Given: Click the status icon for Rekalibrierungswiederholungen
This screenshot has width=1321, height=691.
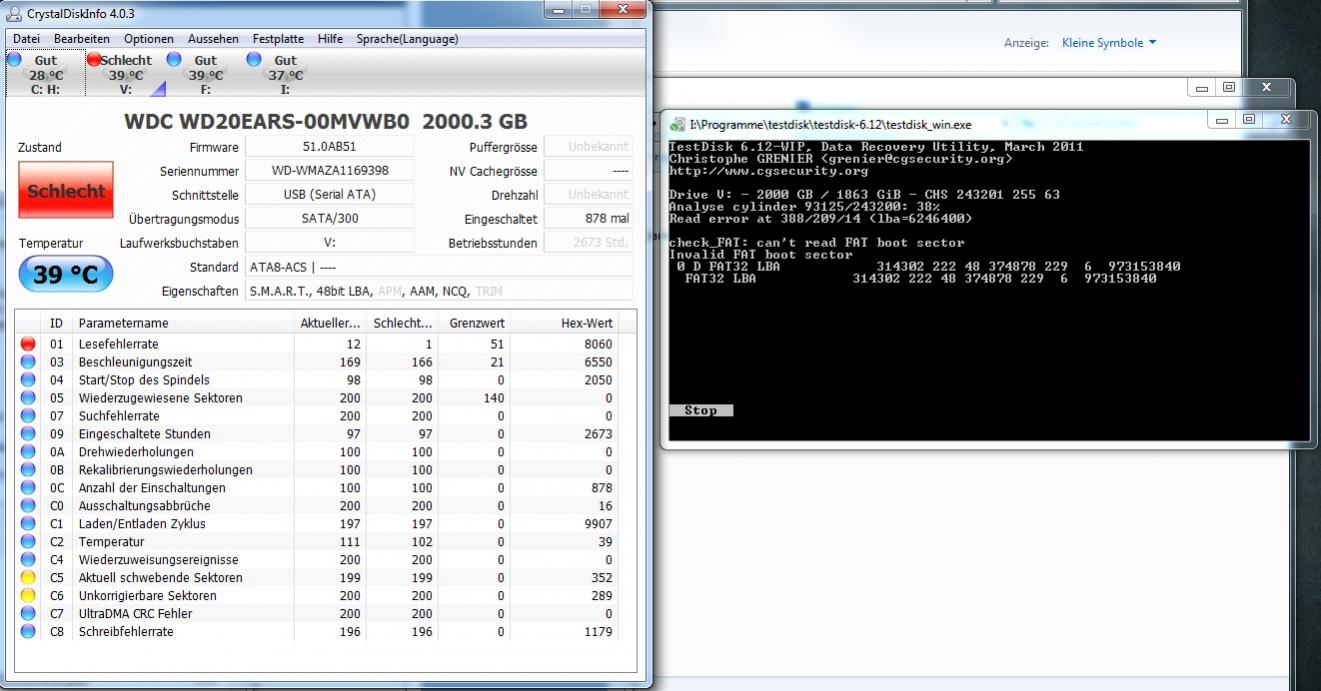Looking at the screenshot, I should click(x=28, y=470).
